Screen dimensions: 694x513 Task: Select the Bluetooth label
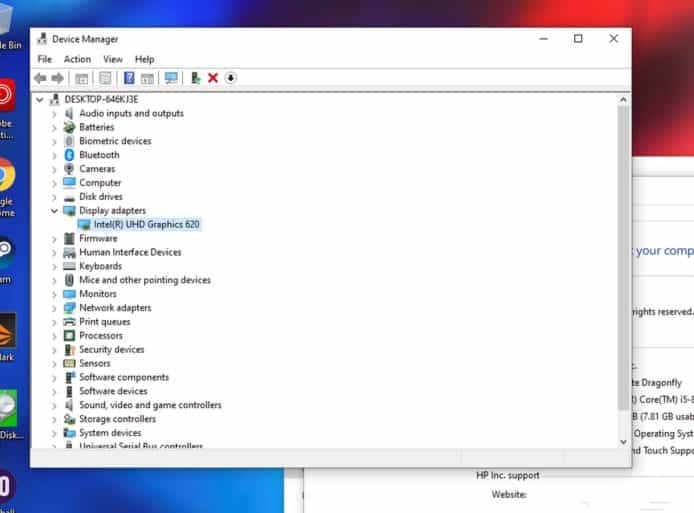tap(99, 155)
